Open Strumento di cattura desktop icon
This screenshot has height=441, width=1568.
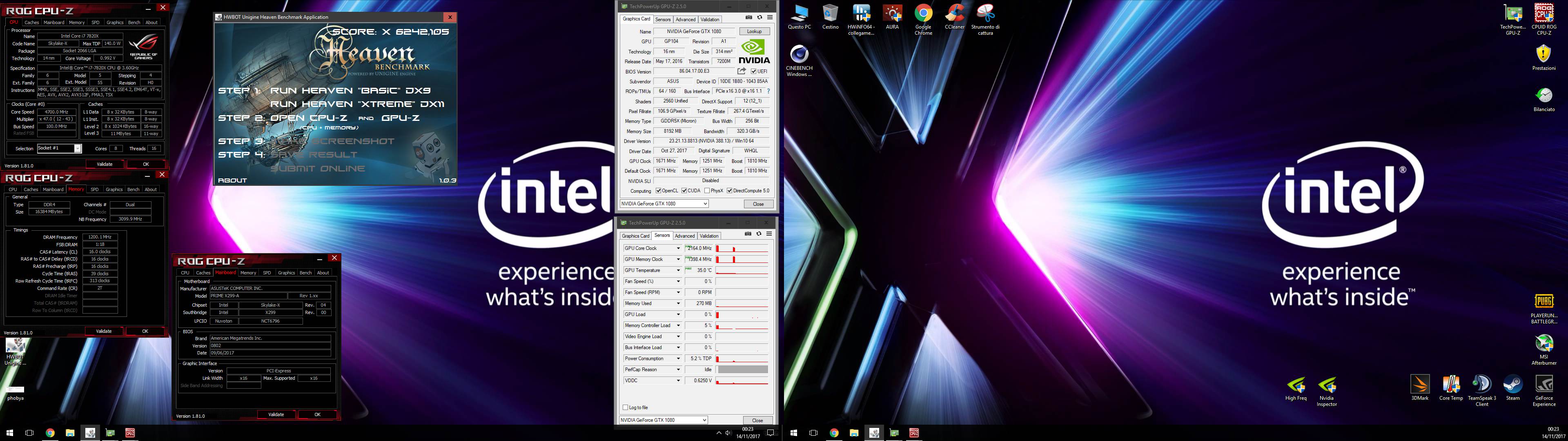point(985,20)
